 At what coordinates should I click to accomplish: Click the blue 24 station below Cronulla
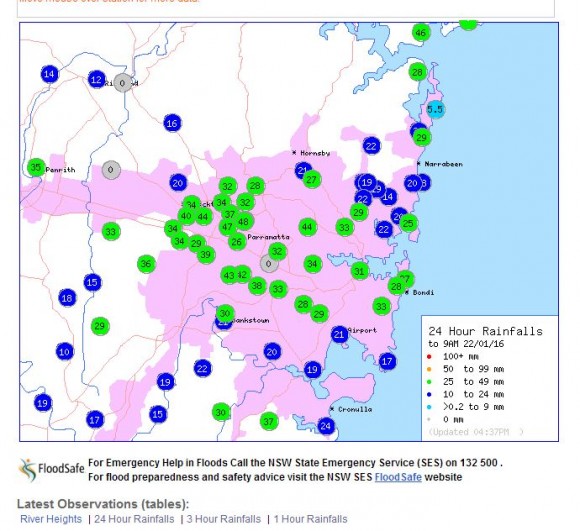[x=326, y=426]
